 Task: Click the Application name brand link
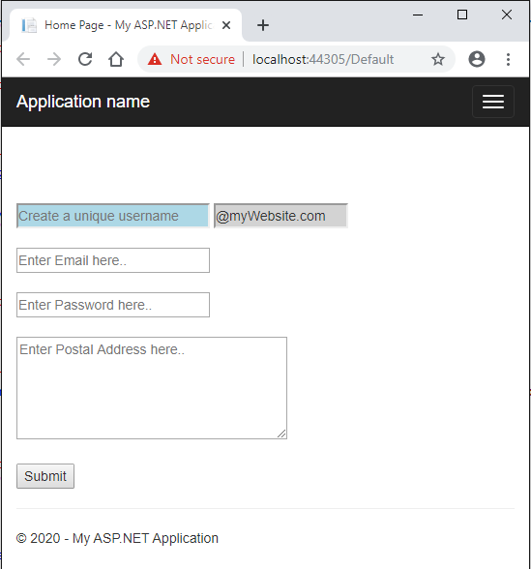[83, 102]
